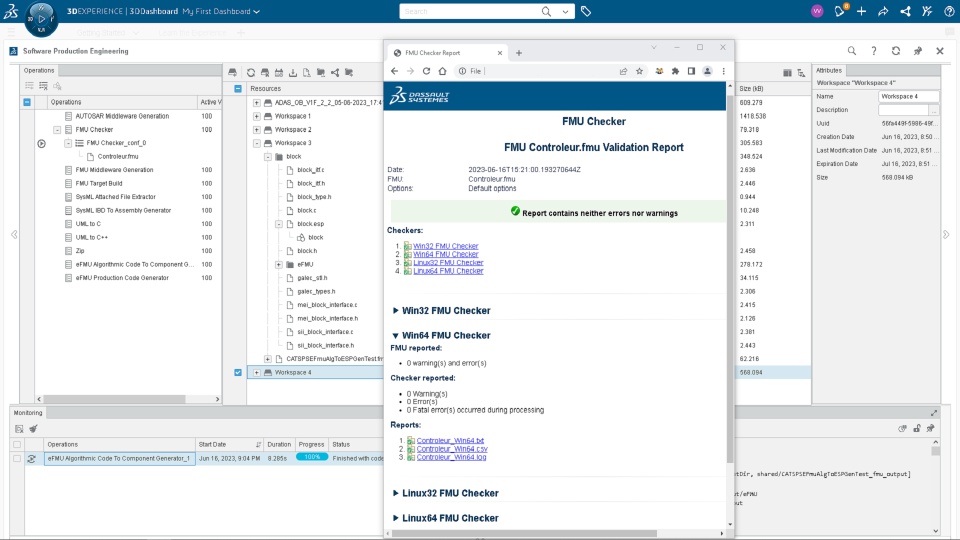Search within Software Production Engineering widget
960x540 pixels.
(852, 51)
